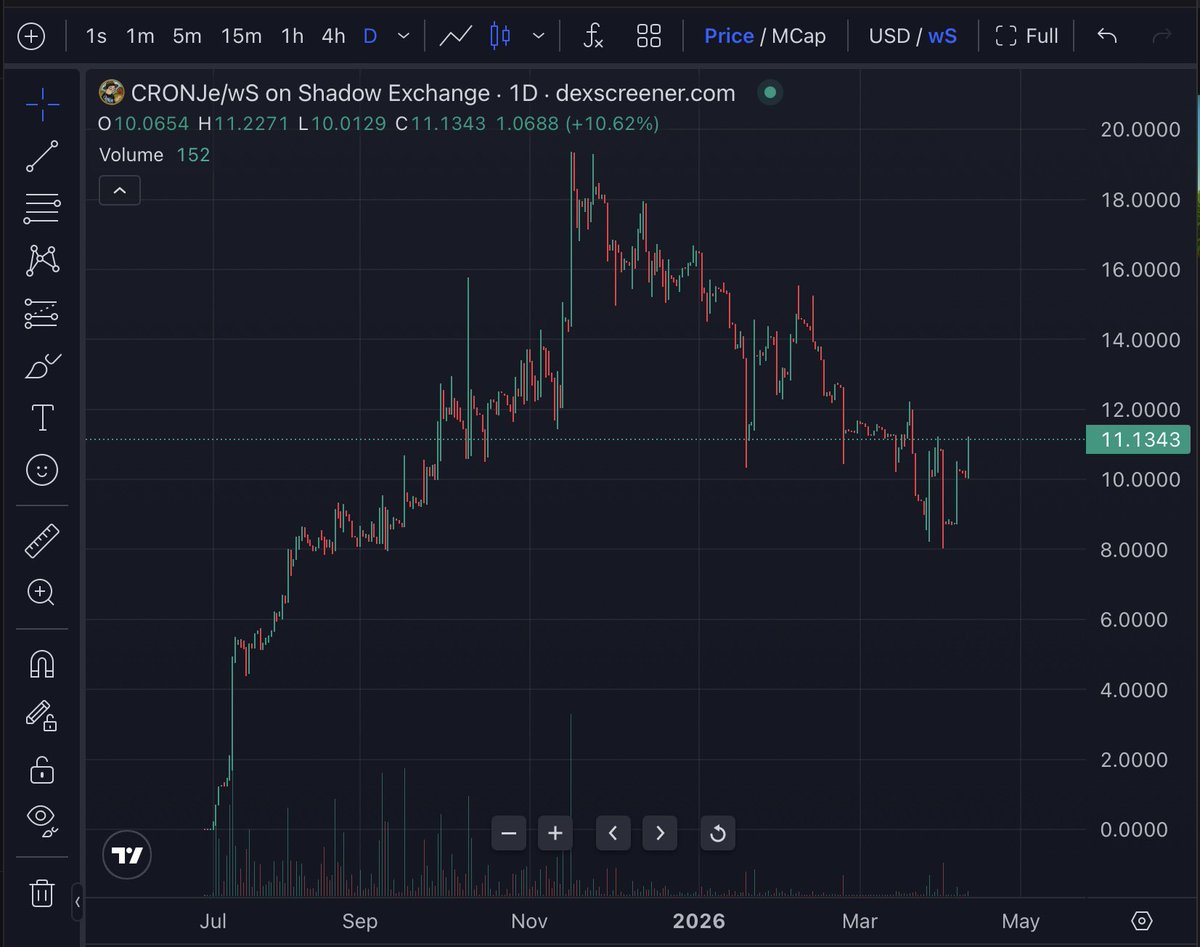Zoom out with the minus button

(509, 832)
